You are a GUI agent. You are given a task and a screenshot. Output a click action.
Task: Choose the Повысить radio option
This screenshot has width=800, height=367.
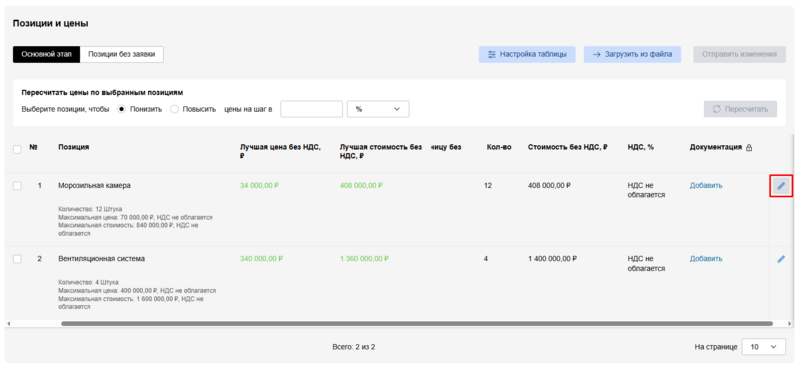(x=174, y=109)
